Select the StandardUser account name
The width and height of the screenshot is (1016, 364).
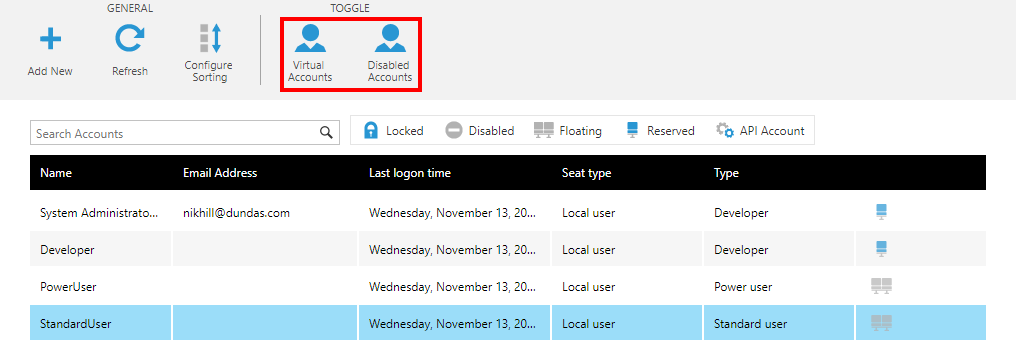(x=76, y=323)
